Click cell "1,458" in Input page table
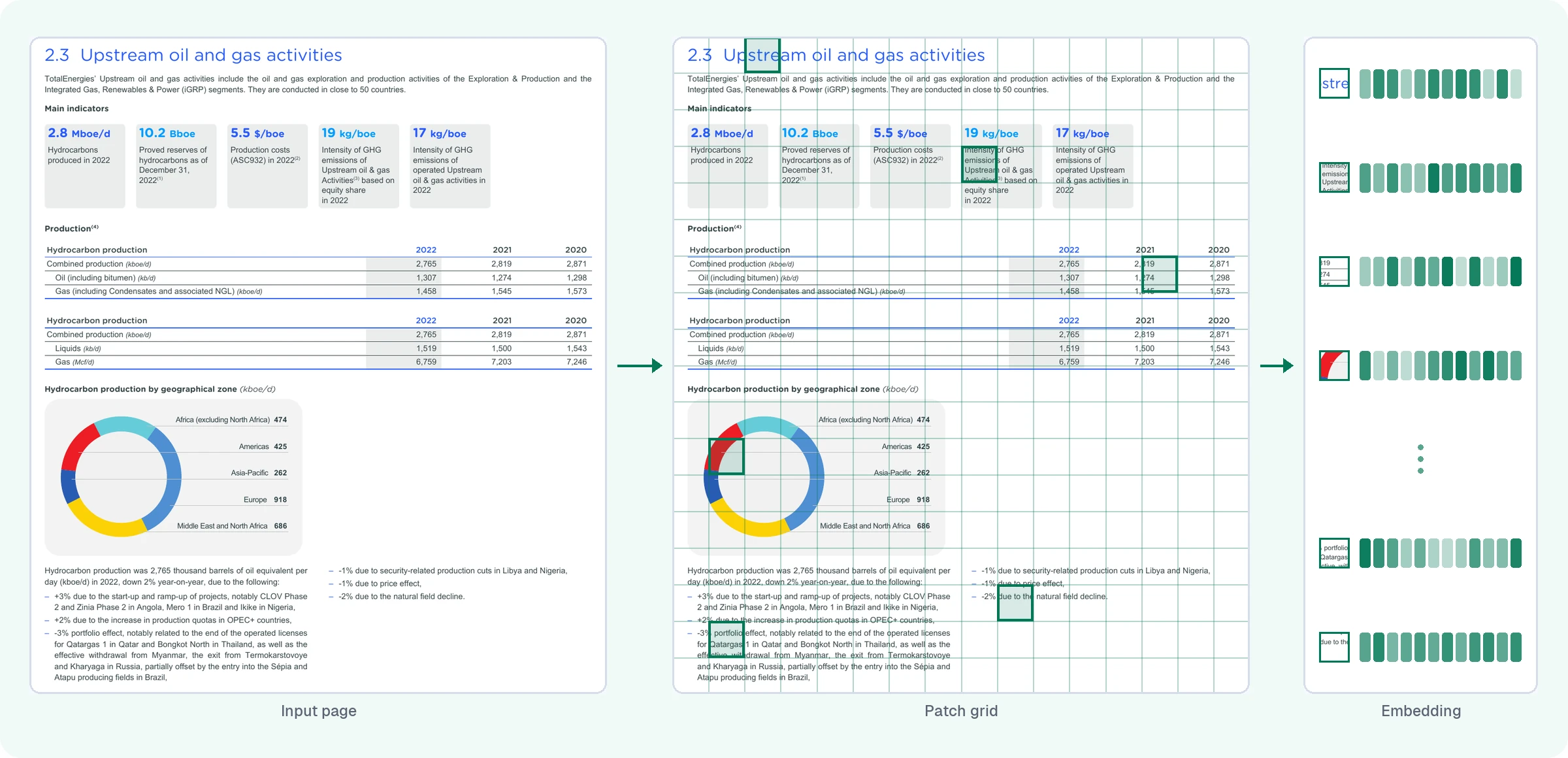 (426, 291)
